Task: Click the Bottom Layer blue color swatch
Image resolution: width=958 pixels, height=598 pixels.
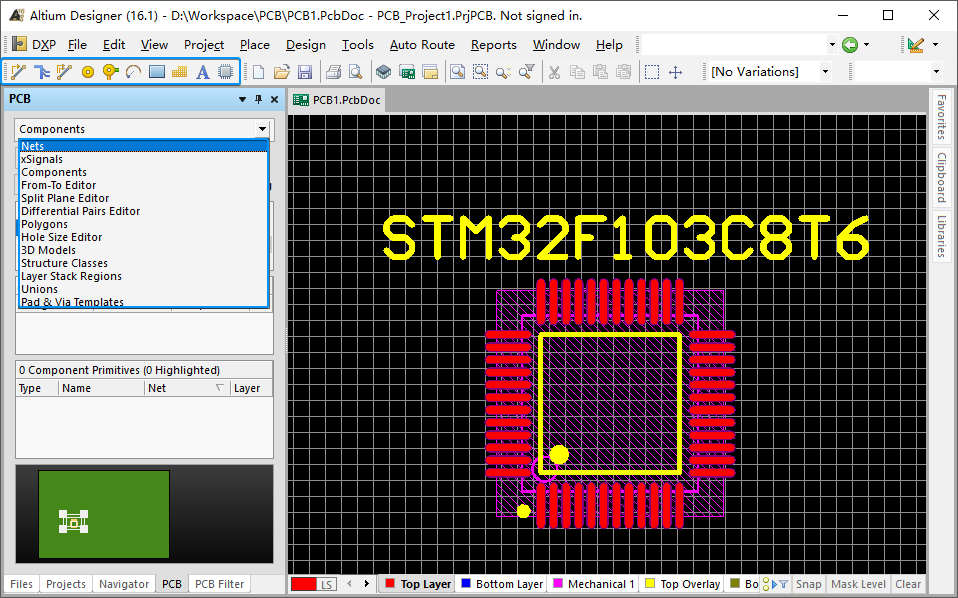Action: pos(466,583)
